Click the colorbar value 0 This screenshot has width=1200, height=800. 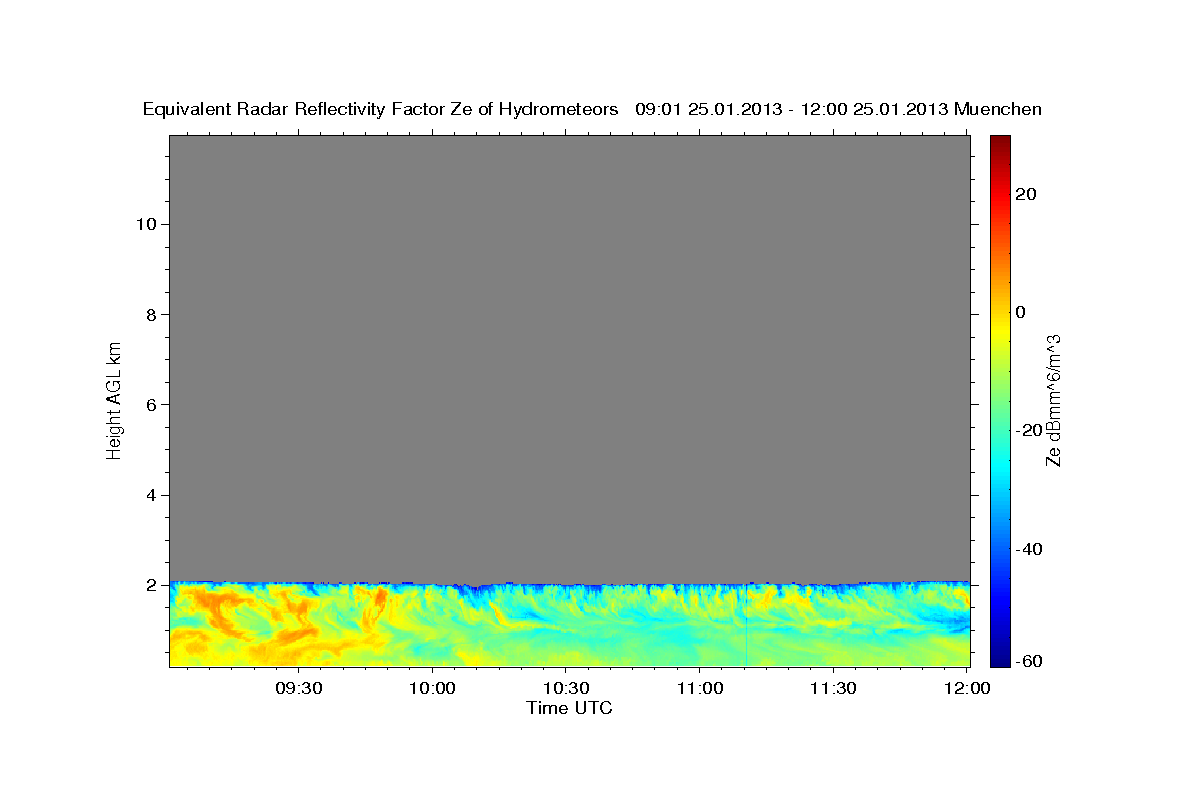coord(1022,312)
